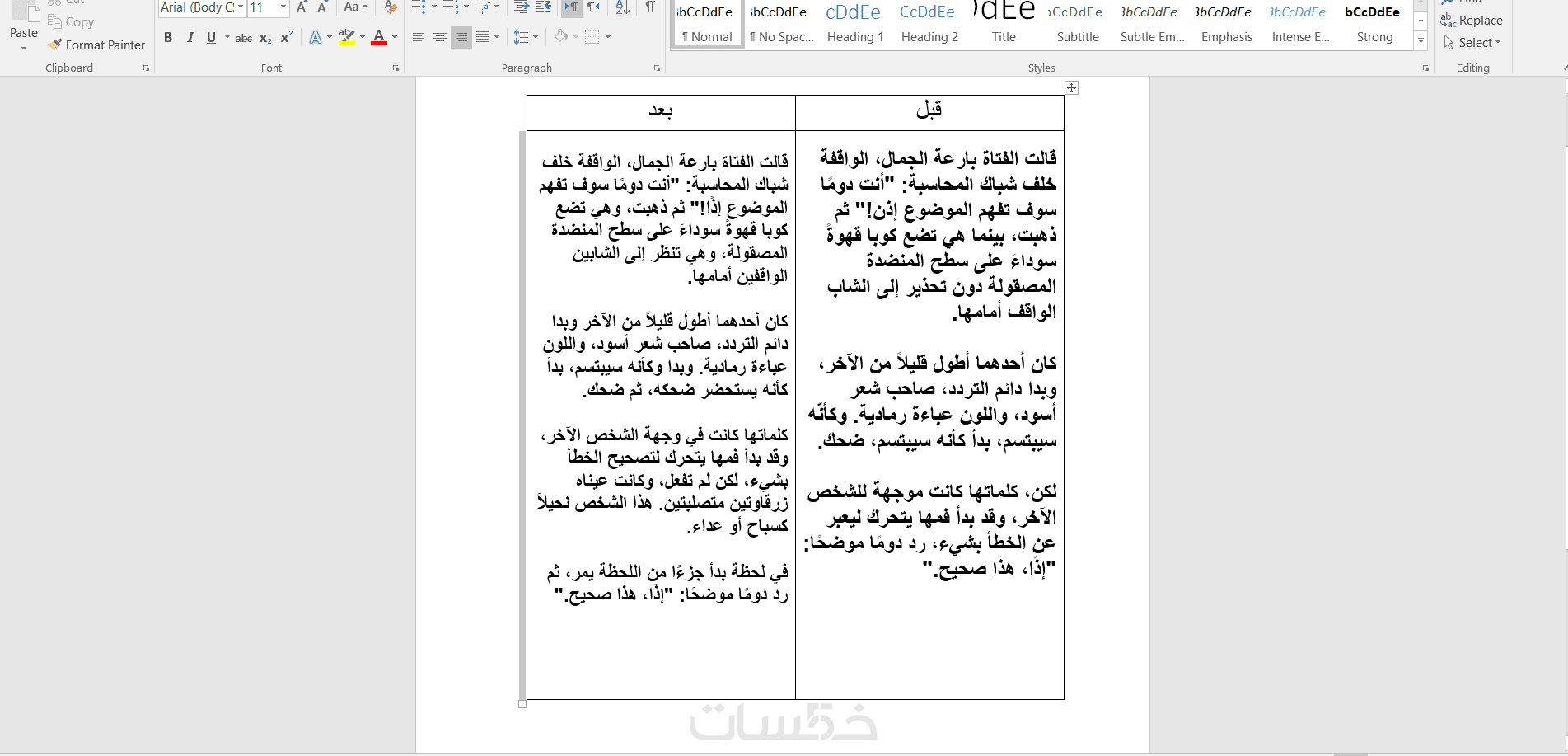Set left-to-right text direction

point(571,7)
